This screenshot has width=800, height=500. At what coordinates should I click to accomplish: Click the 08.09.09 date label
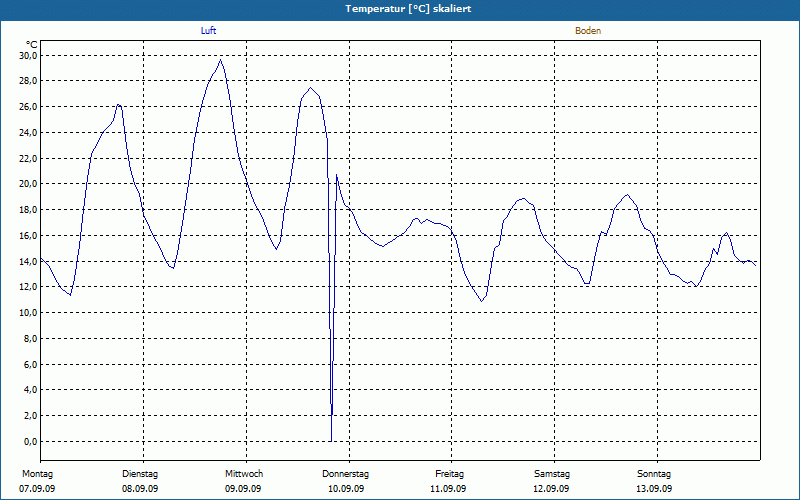[140, 489]
